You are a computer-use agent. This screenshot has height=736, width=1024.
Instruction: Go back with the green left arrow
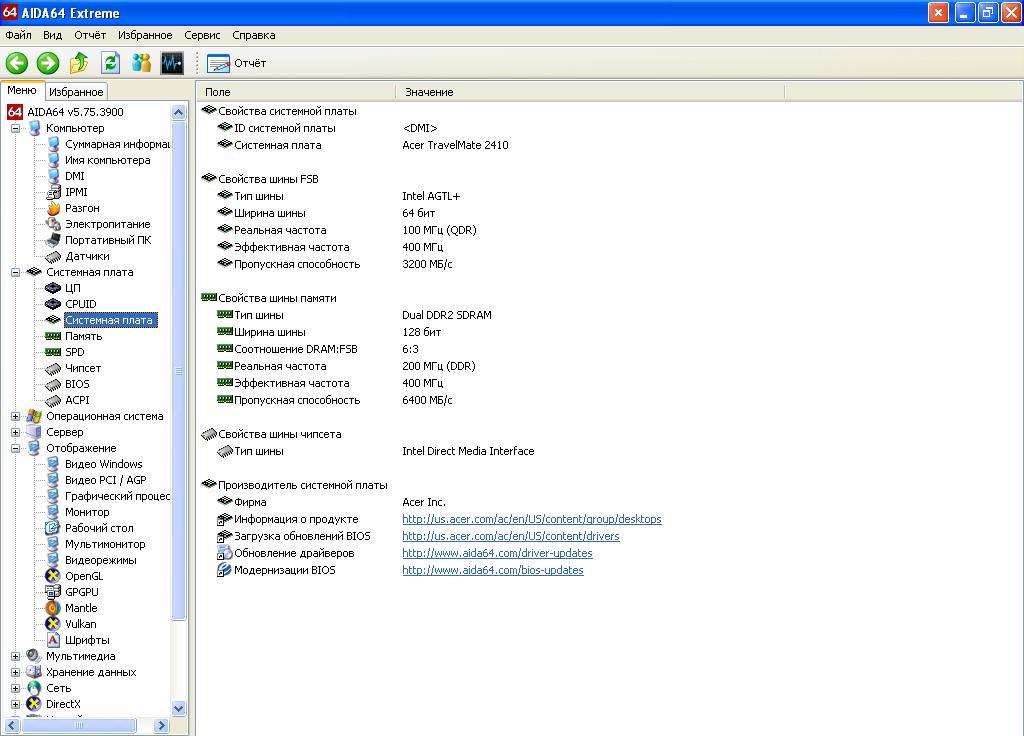(x=17, y=63)
